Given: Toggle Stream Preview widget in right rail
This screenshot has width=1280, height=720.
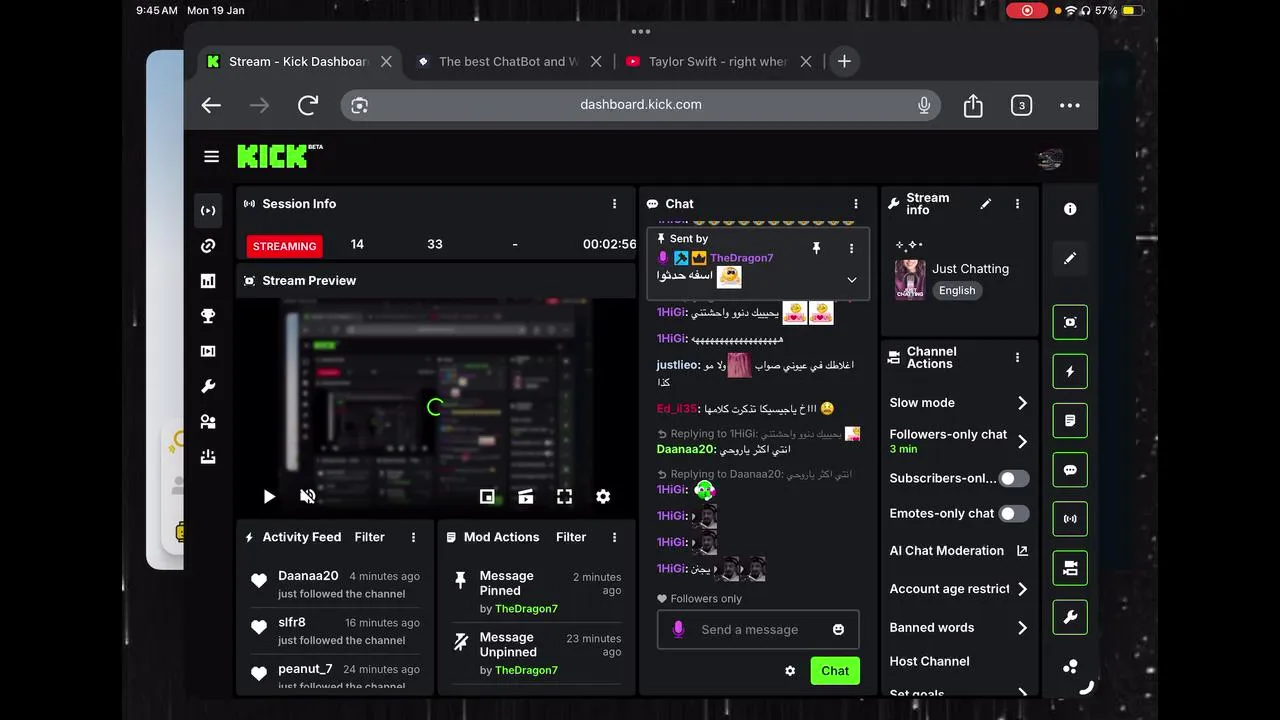Looking at the screenshot, I should (x=1070, y=322).
